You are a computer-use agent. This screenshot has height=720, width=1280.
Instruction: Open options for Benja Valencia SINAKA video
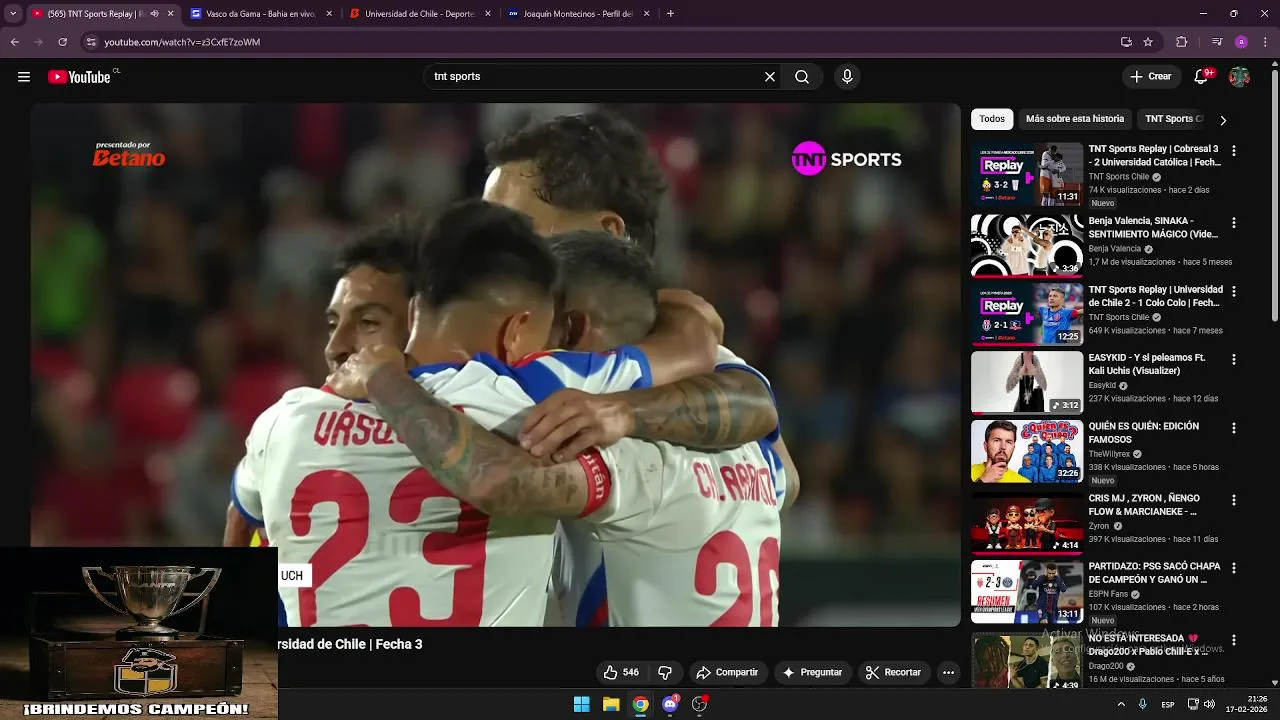[1233, 223]
